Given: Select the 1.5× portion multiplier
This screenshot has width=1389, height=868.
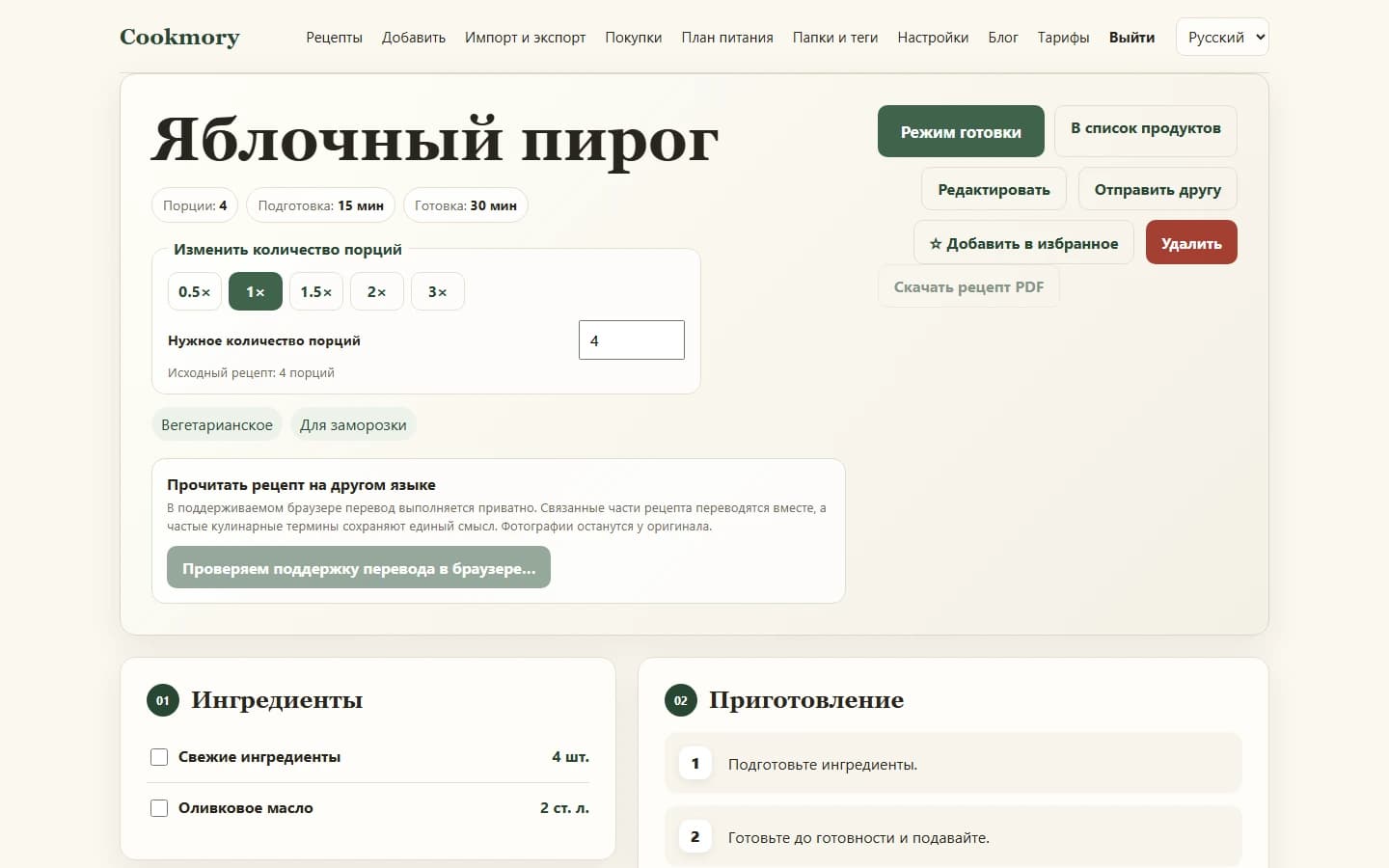Looking at the screenshot, I should tap(316, 291).
